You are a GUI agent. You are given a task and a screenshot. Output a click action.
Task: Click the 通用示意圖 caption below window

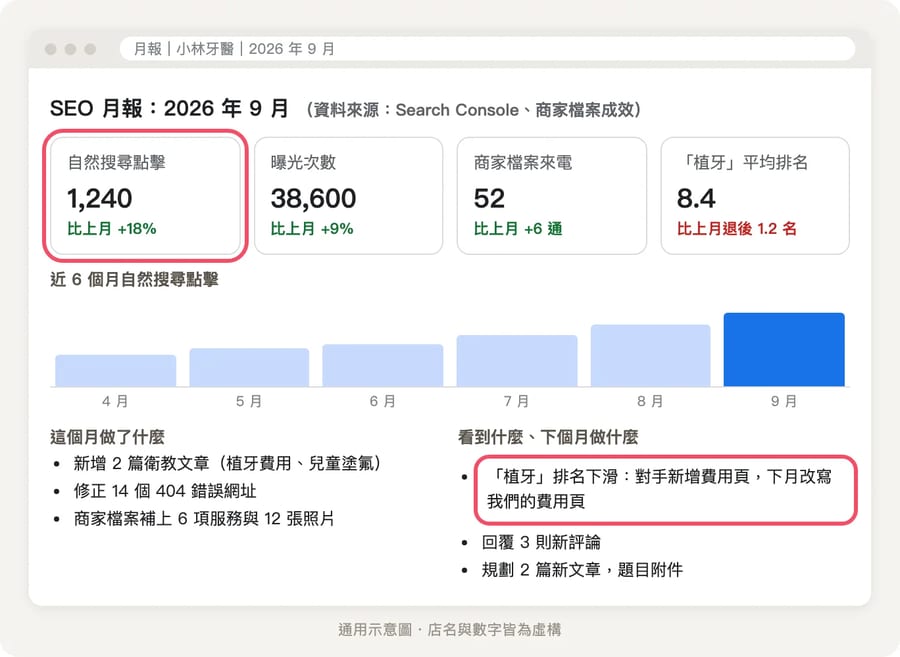pyautogui.click(x=450, y=629)
